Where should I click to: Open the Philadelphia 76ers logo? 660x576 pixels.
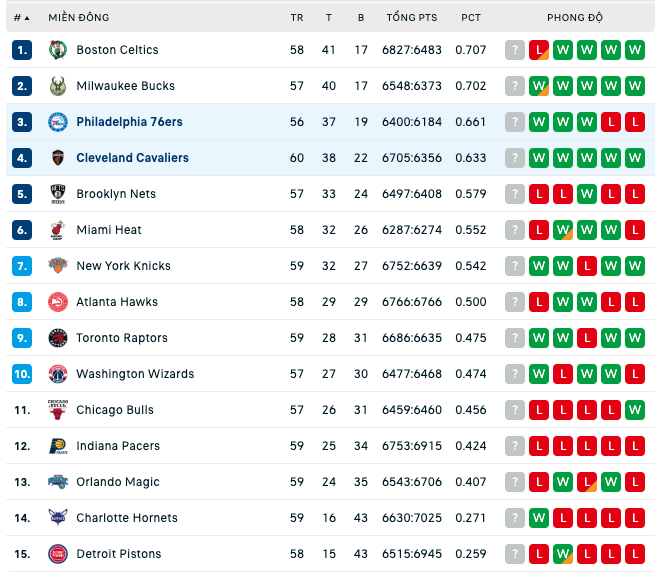click(58, 122)
